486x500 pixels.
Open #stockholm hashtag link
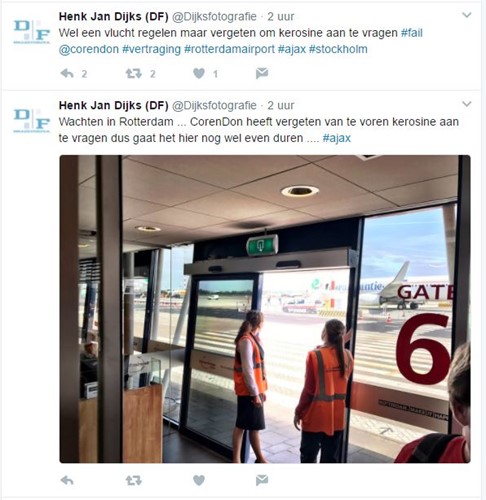tap(338, 49)
